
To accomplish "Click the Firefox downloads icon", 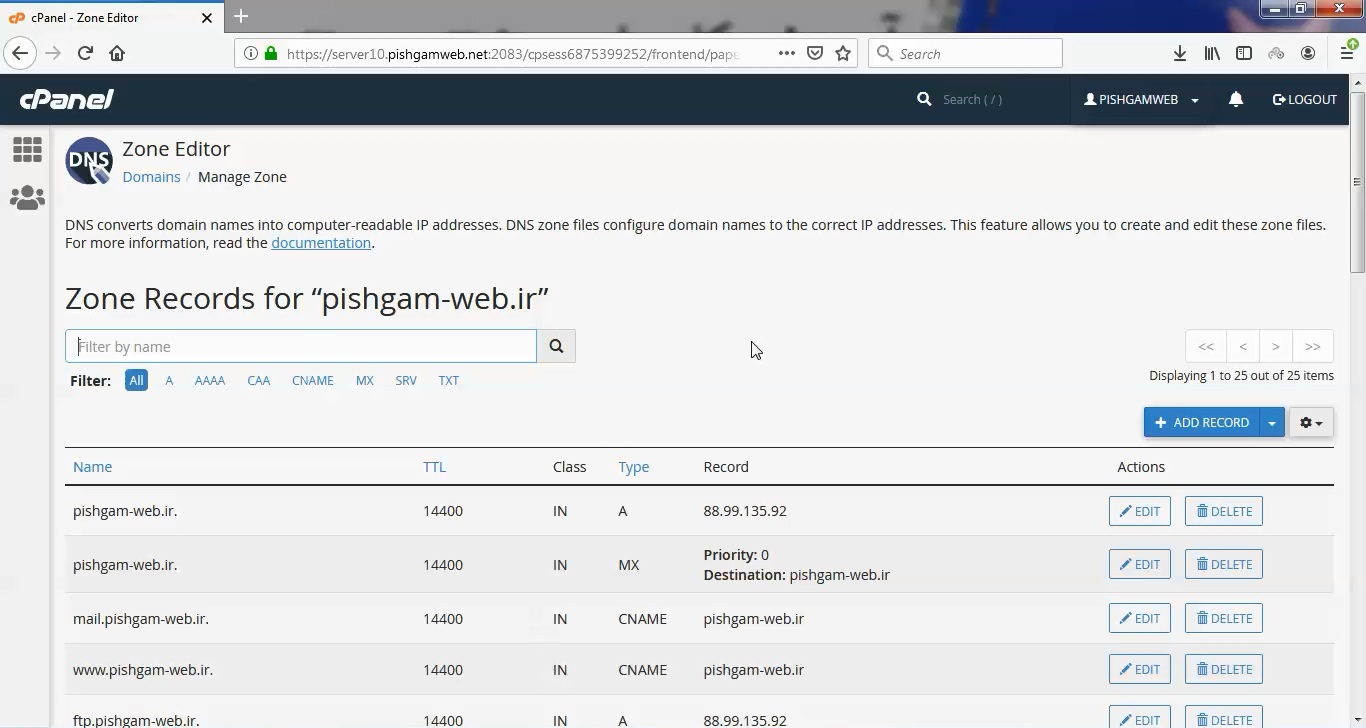I will pyautogui.click(x=1180, y=53).
